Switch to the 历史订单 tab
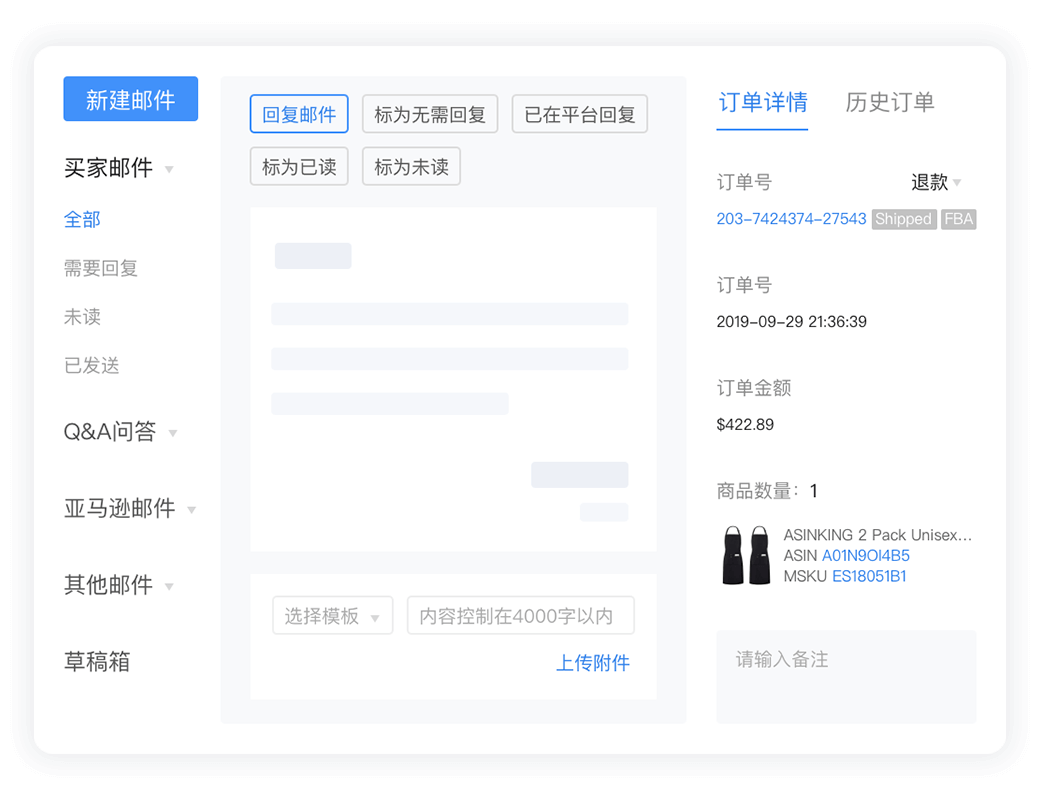 (x=889, y=101)
